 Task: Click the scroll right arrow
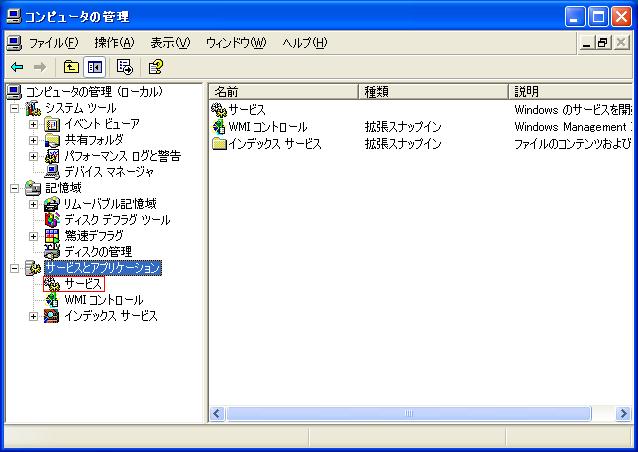(623, 414)
